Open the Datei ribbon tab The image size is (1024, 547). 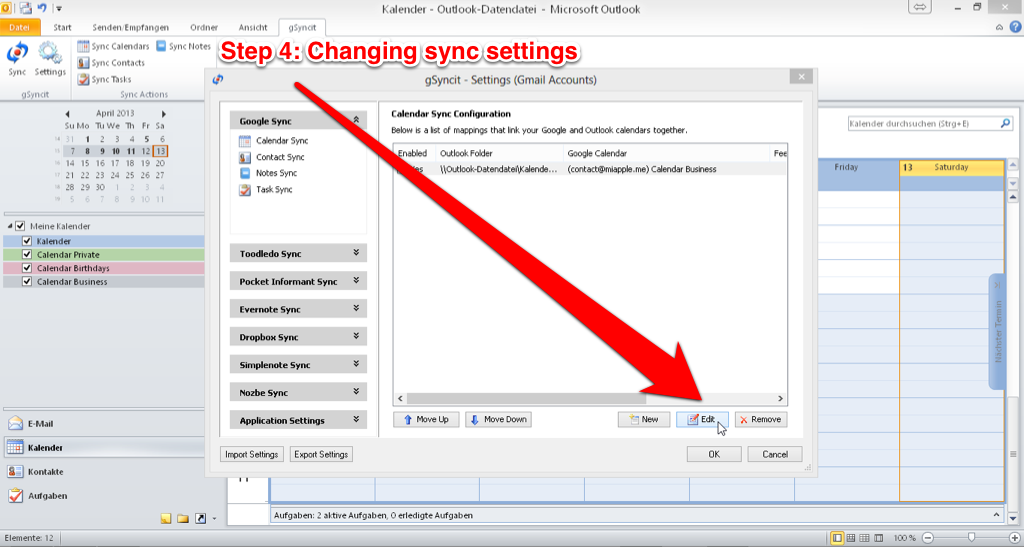pyautogui.click(x=20, y=27)
